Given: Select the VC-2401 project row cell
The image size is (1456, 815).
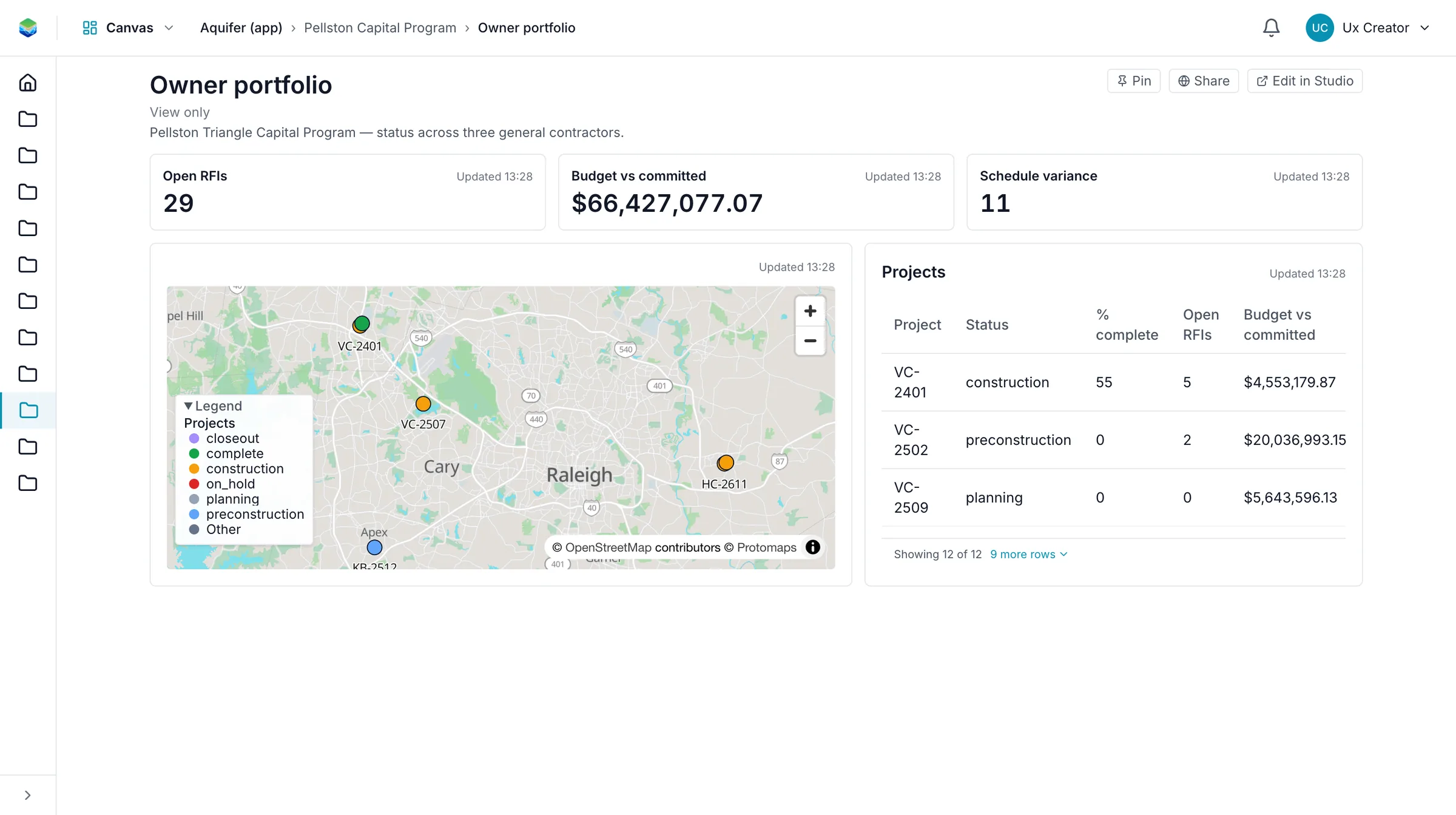Looking at the screenshot, I should (910, 382).
